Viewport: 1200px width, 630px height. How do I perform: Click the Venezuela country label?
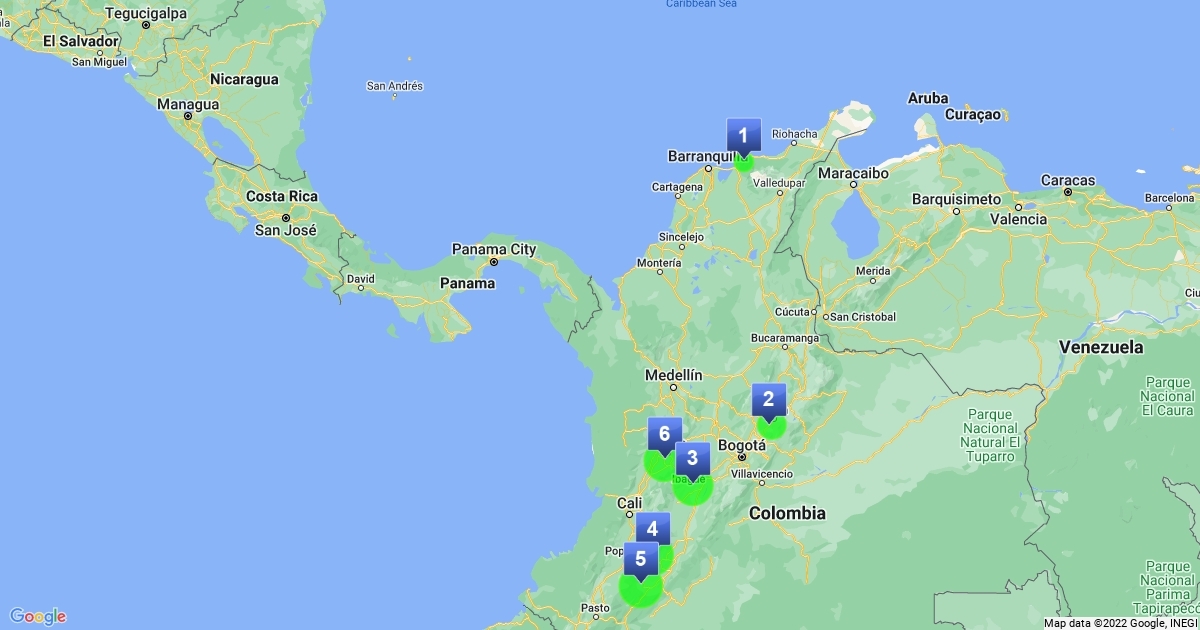1101,348
